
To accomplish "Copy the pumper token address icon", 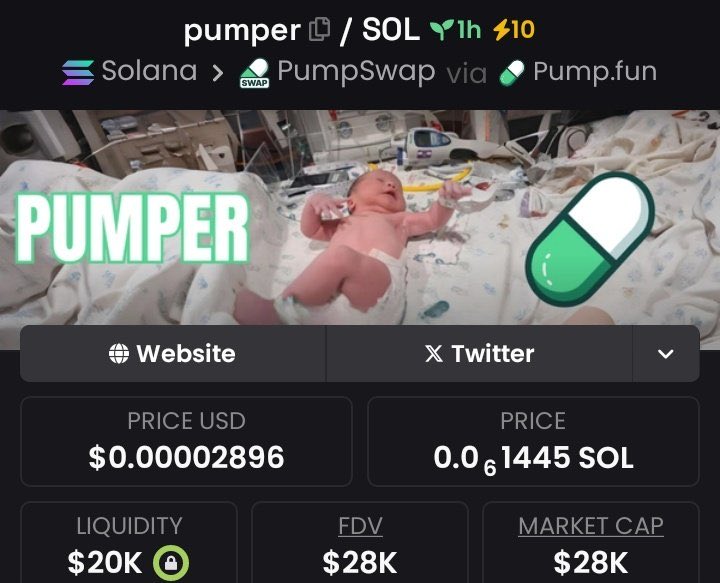I will click(x=320, y=30).
